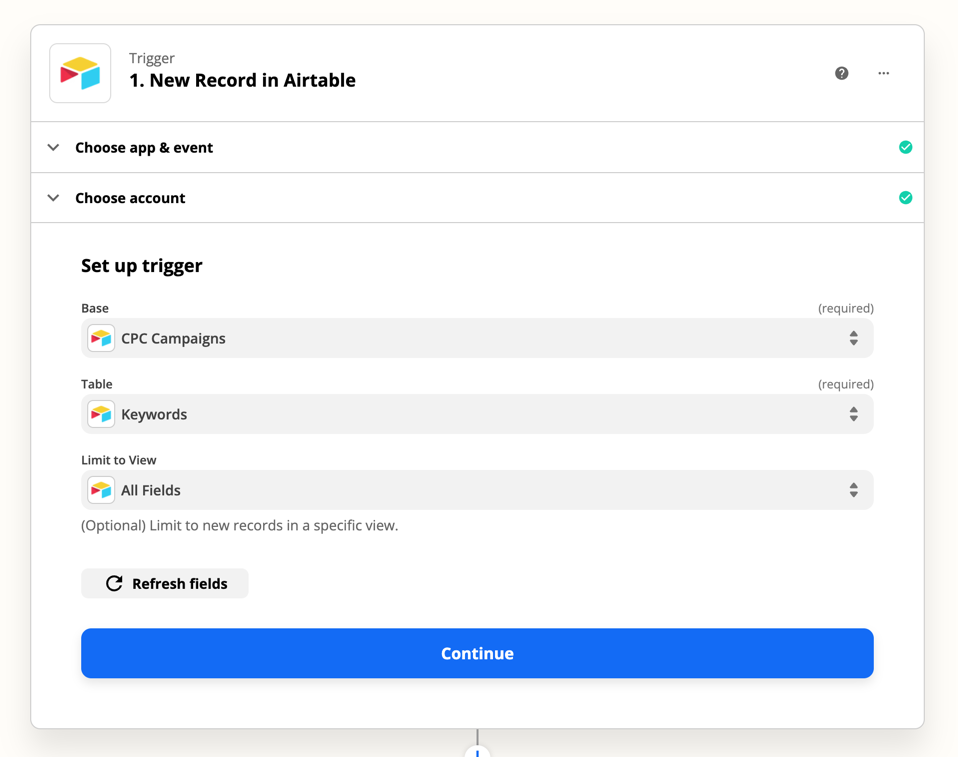
Task: Open the Table dropdown showing Keywords
Action: coord(477,414)
